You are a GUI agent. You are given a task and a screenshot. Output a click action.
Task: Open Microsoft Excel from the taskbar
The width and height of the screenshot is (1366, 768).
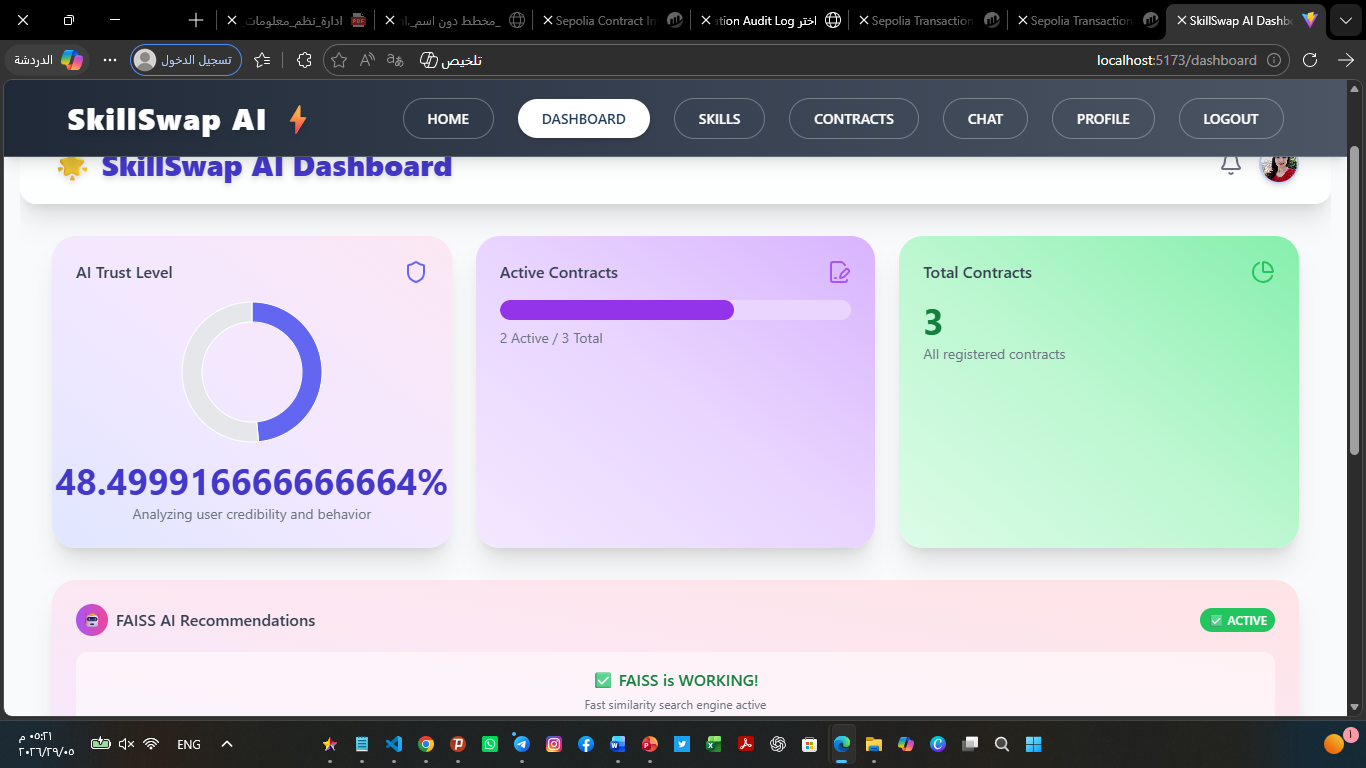click(x=714, y=744)
